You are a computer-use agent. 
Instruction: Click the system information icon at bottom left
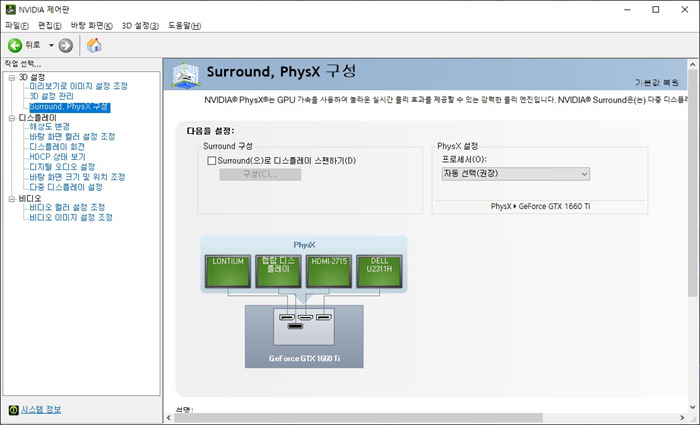click(13, 409)
